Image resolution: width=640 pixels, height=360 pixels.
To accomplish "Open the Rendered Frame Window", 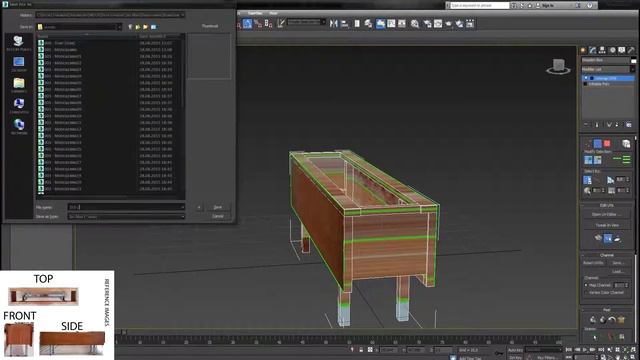I will [438, 24].
